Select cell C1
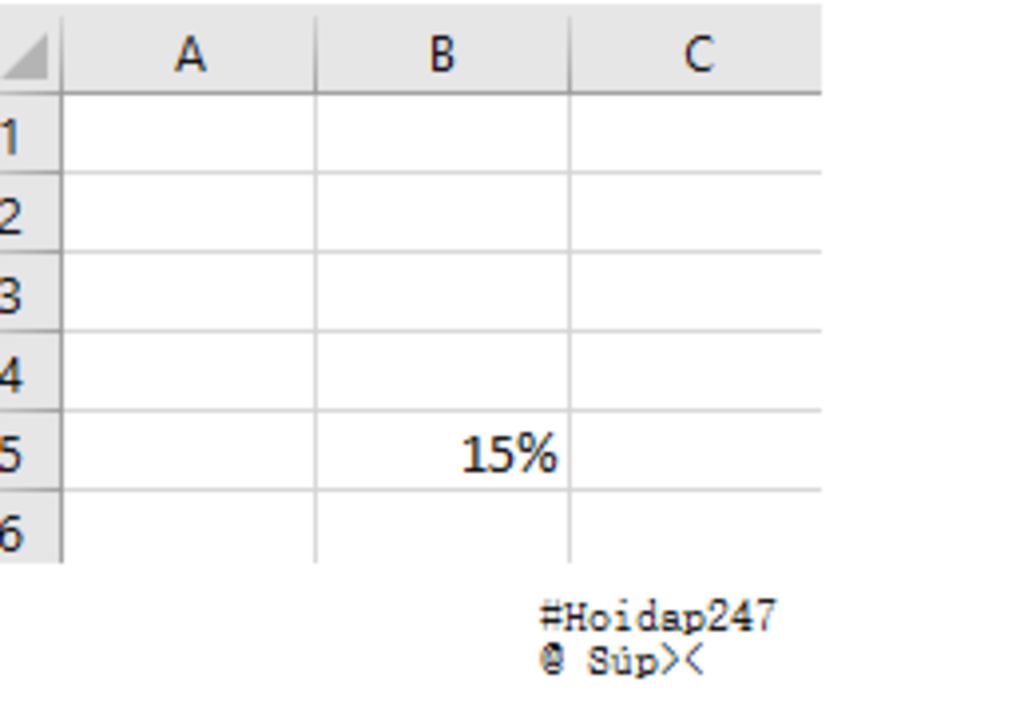The width and height of the screenshot is (1024, 718). (696, 135)
